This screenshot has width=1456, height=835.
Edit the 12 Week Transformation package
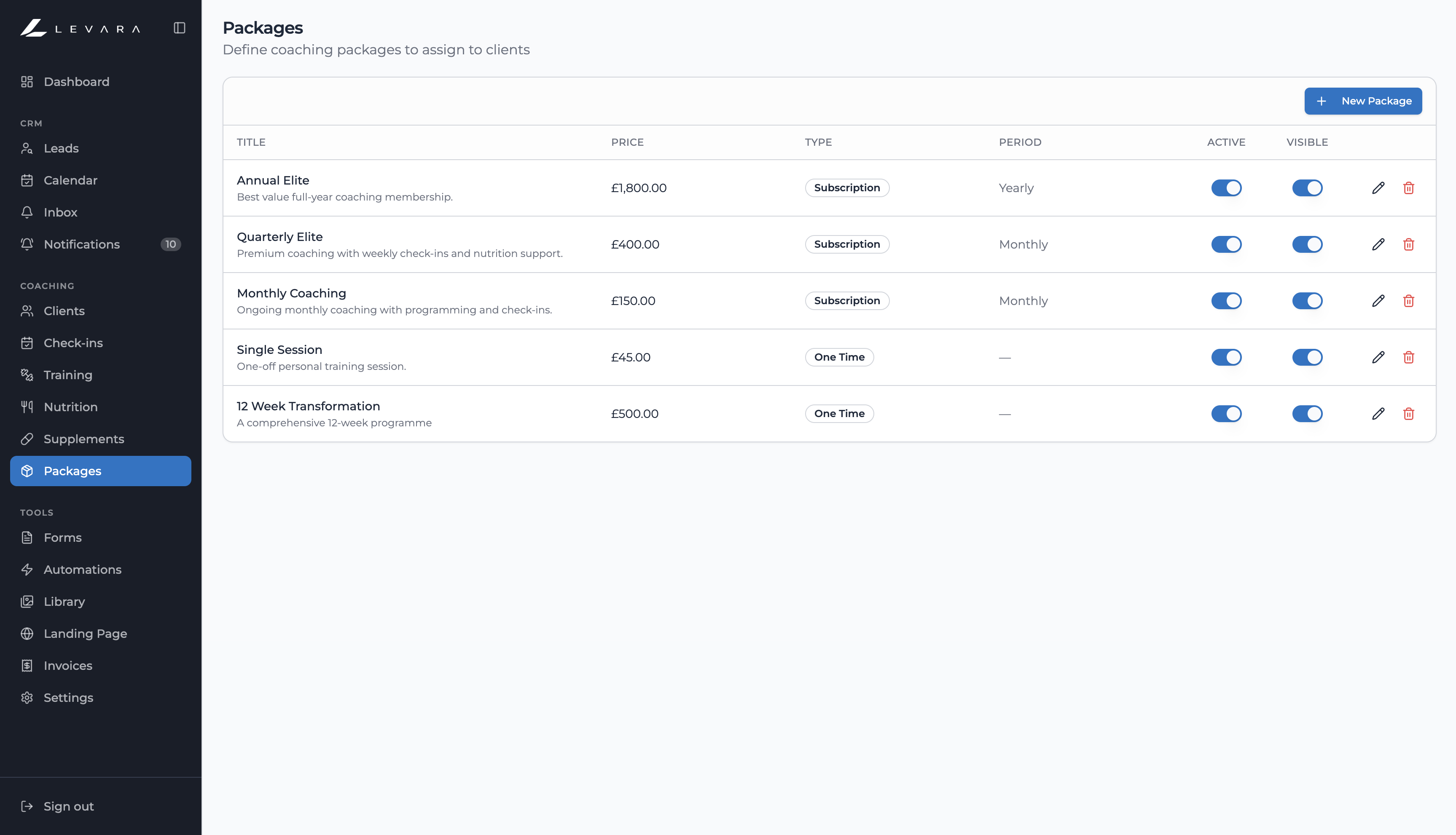1378,413
